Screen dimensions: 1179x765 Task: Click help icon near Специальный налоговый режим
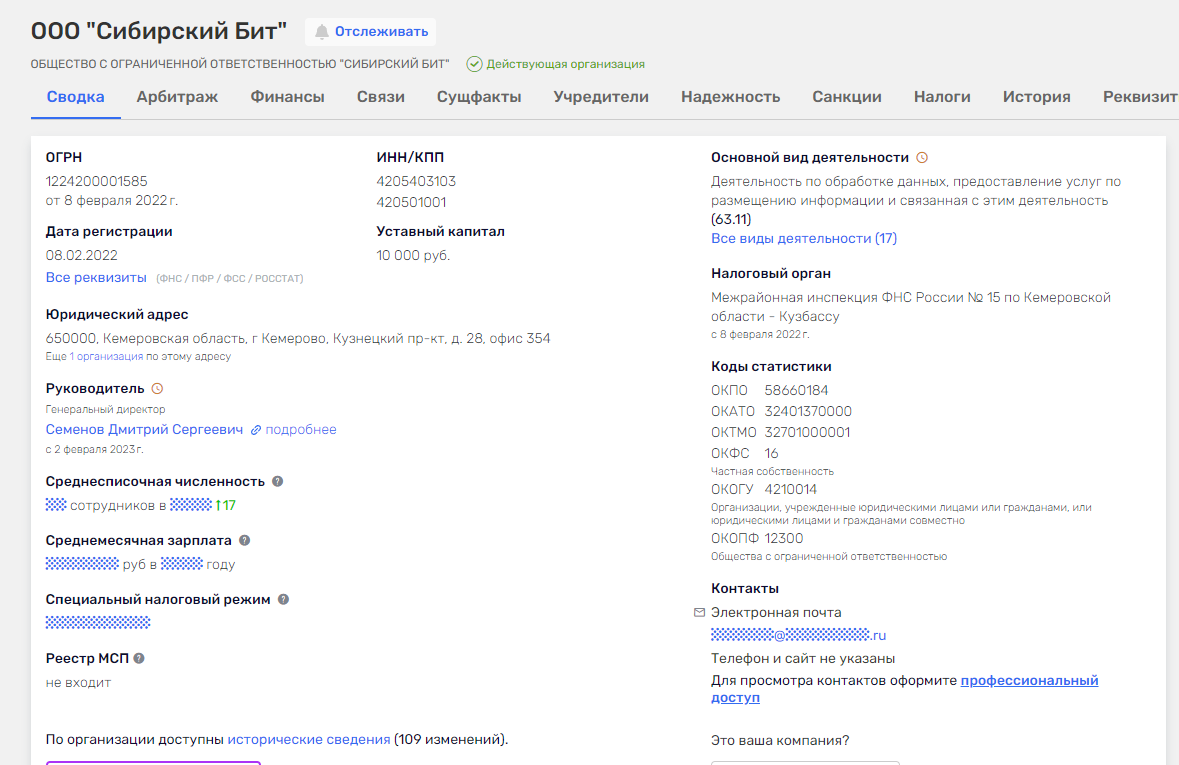click(x=283, y=599)
